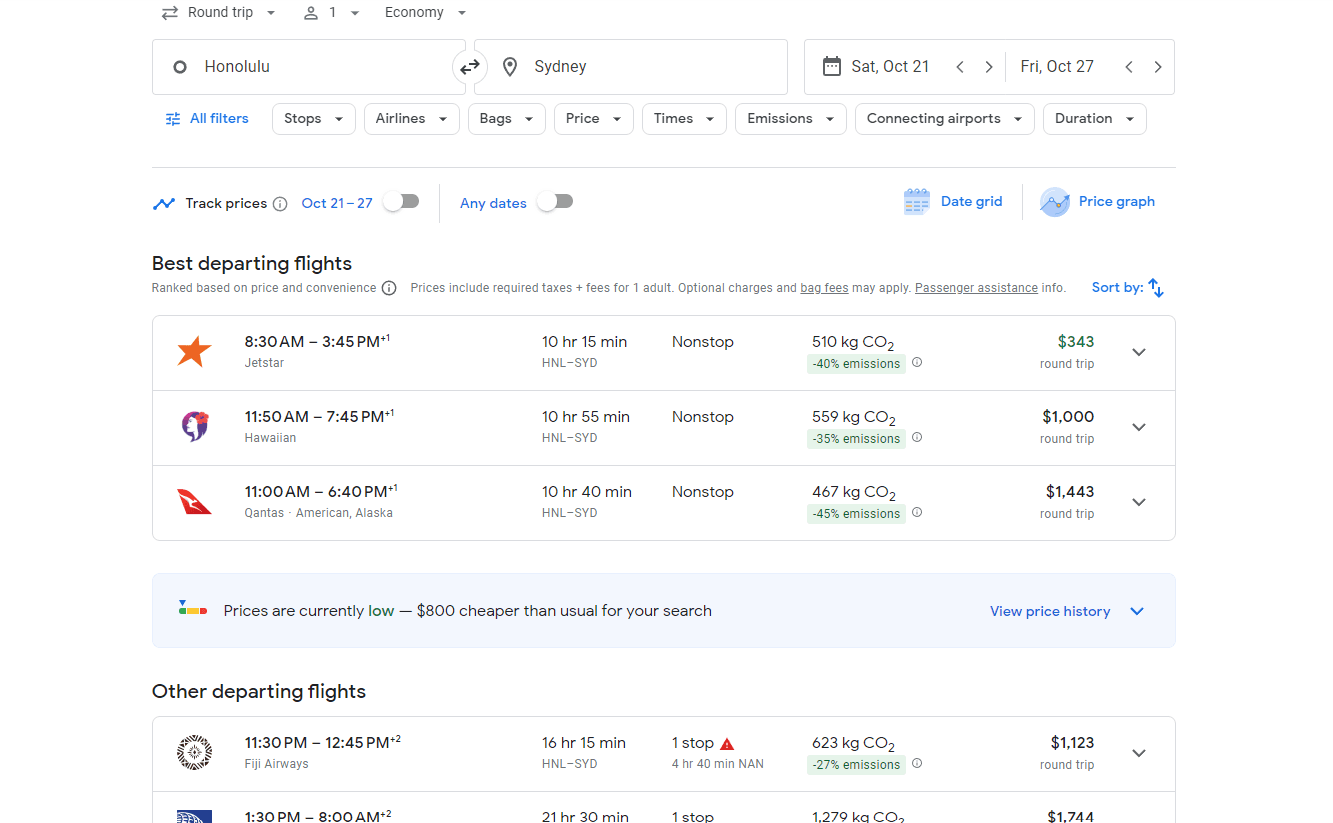Image resolution: width=1333 pixels, height=823 pixels.
Task: Click the Honolulu origin field
Action: point(308,67)
